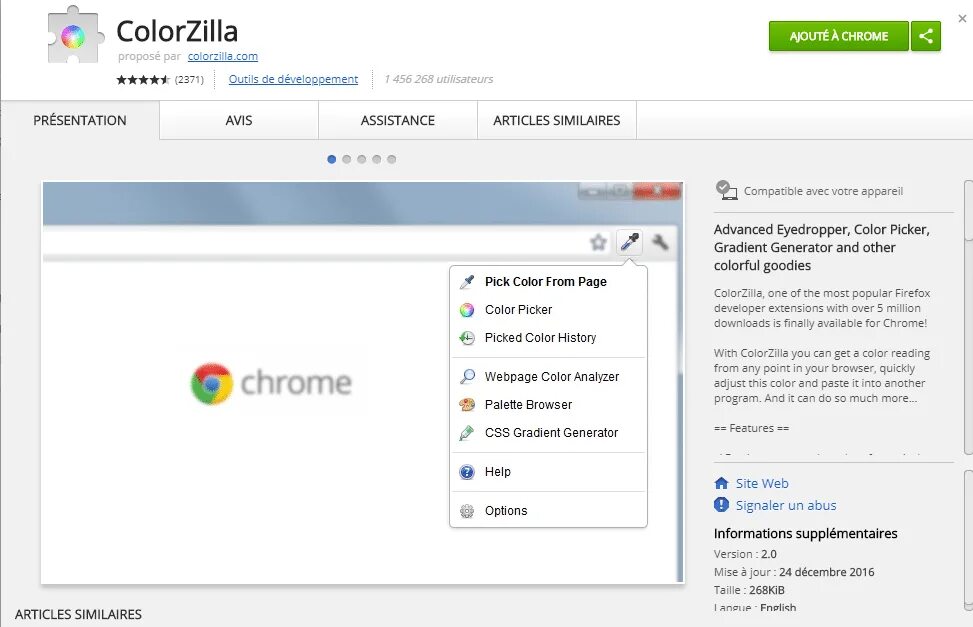Screen dimensions: 973x627
Task: Click the ColorZilla puzzle-piece extension logo
Action: pos(74,35)
